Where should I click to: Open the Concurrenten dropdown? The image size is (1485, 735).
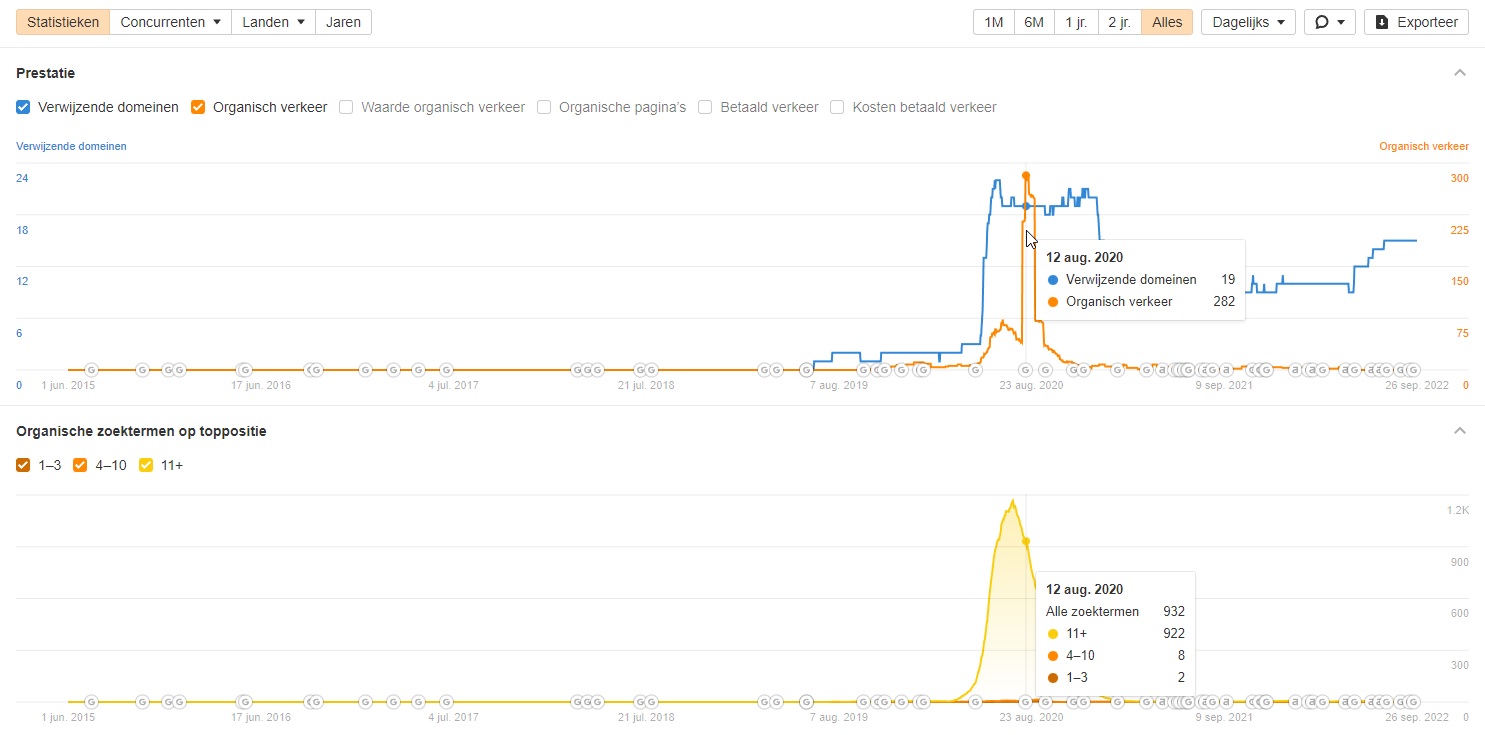tap(170, 22)
